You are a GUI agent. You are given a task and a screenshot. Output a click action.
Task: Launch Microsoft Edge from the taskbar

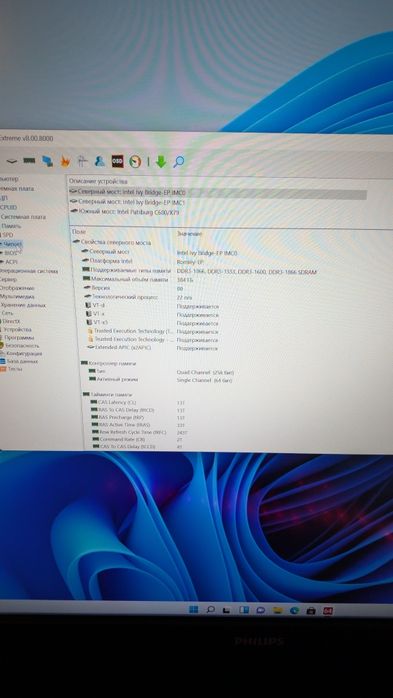point(294,611)
